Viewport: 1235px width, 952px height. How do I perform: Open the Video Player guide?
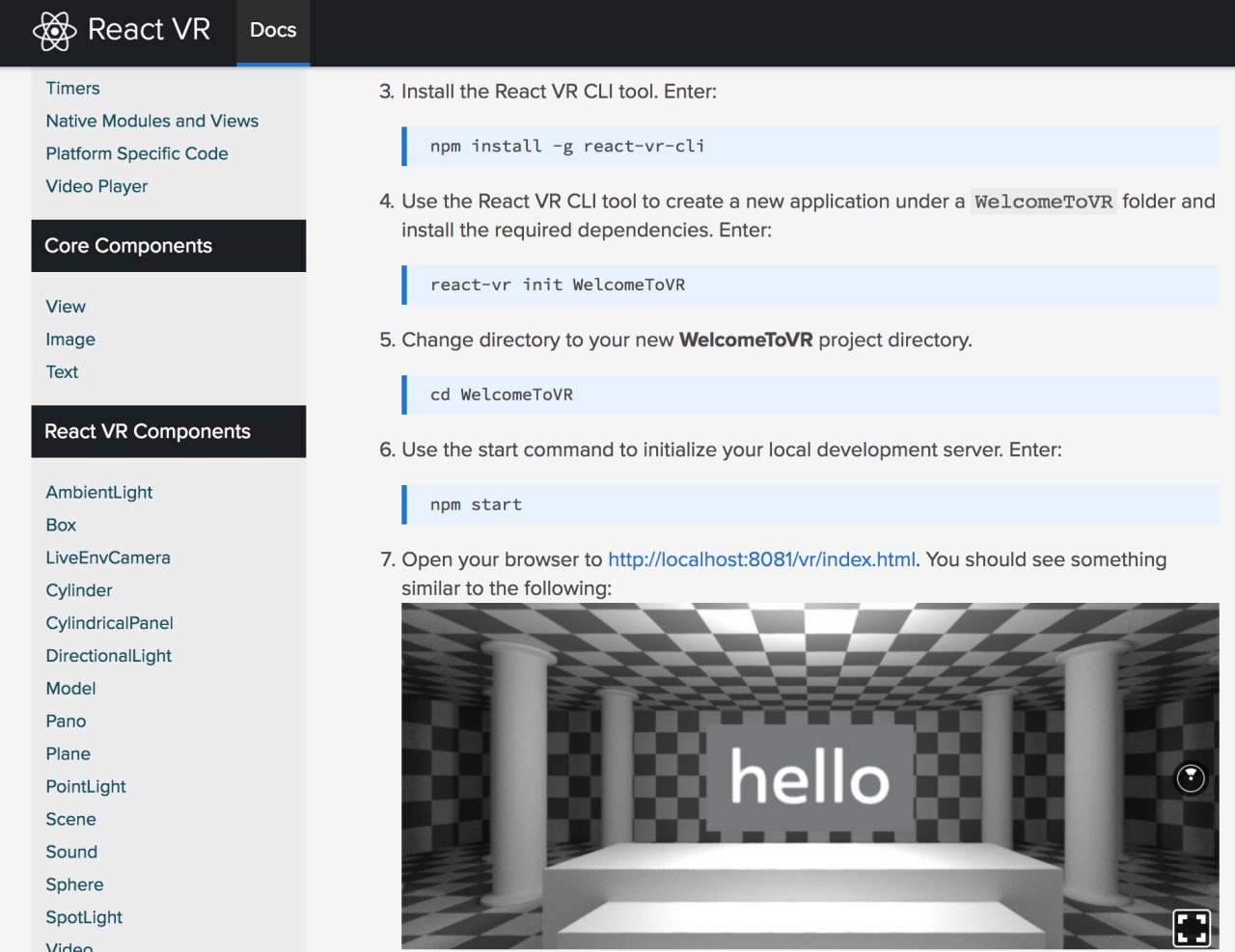[96, 186]
